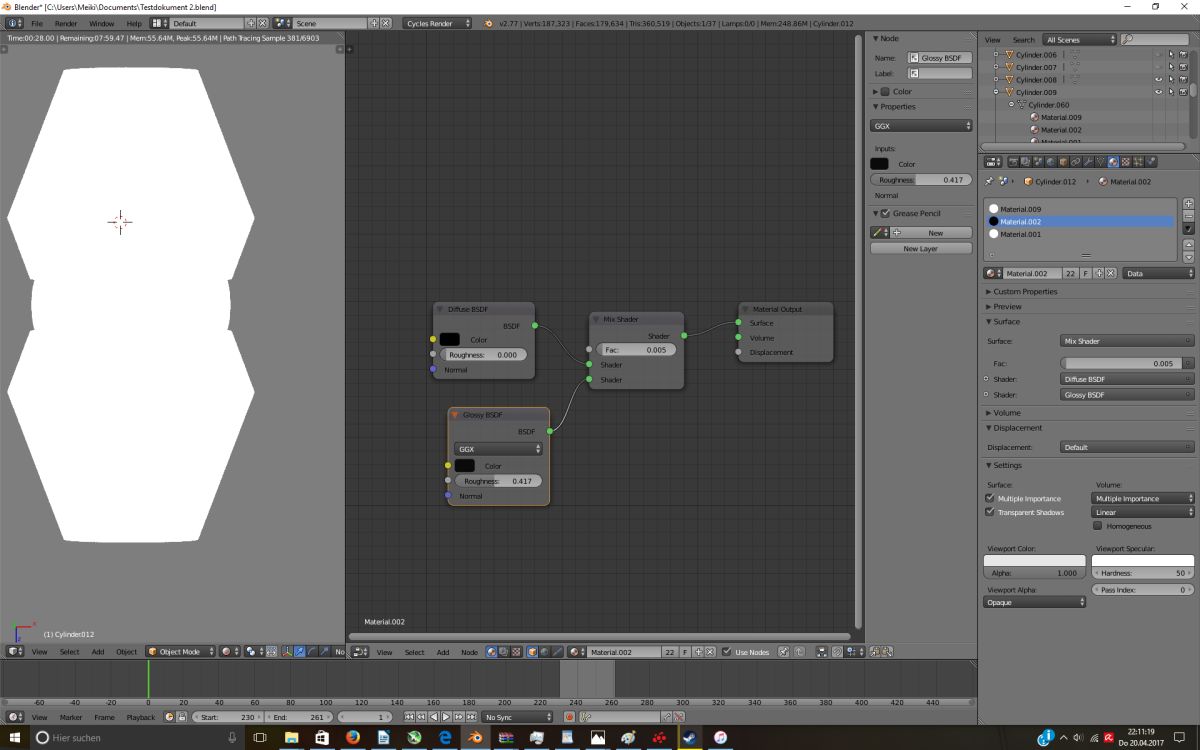Screen dimensions: 1200x750
Task: Collapse the Cylinder.009 tree item
Action: tap(996, 92)
